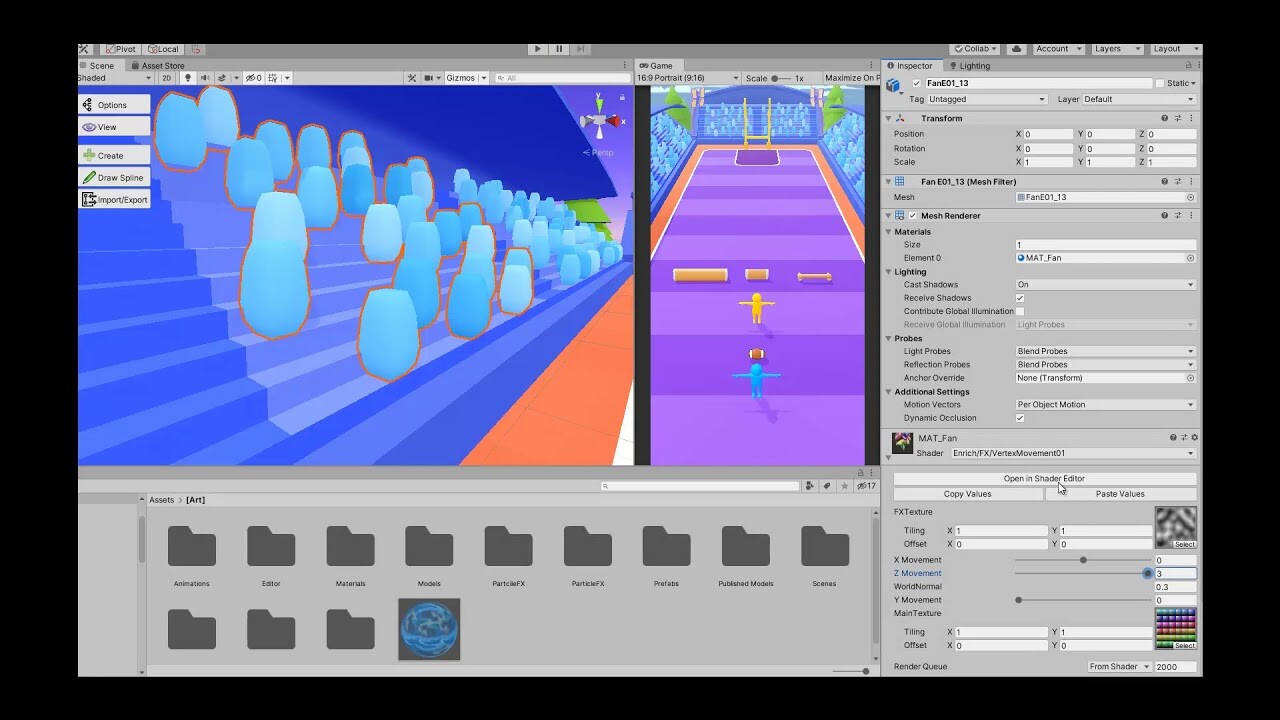
Task: Click the Draw Spline tool in the sidebar
Action: tap(113, 177)
